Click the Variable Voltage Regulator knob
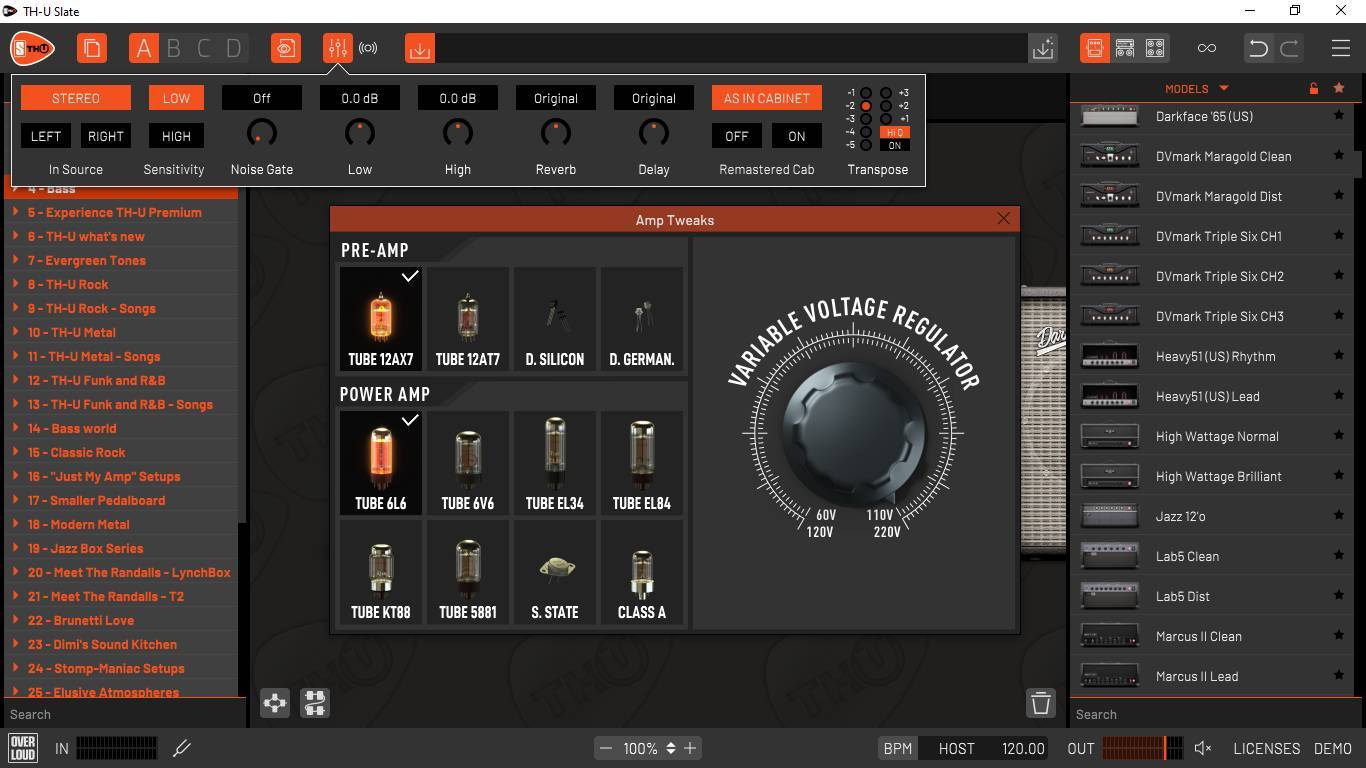 [854, 433]
